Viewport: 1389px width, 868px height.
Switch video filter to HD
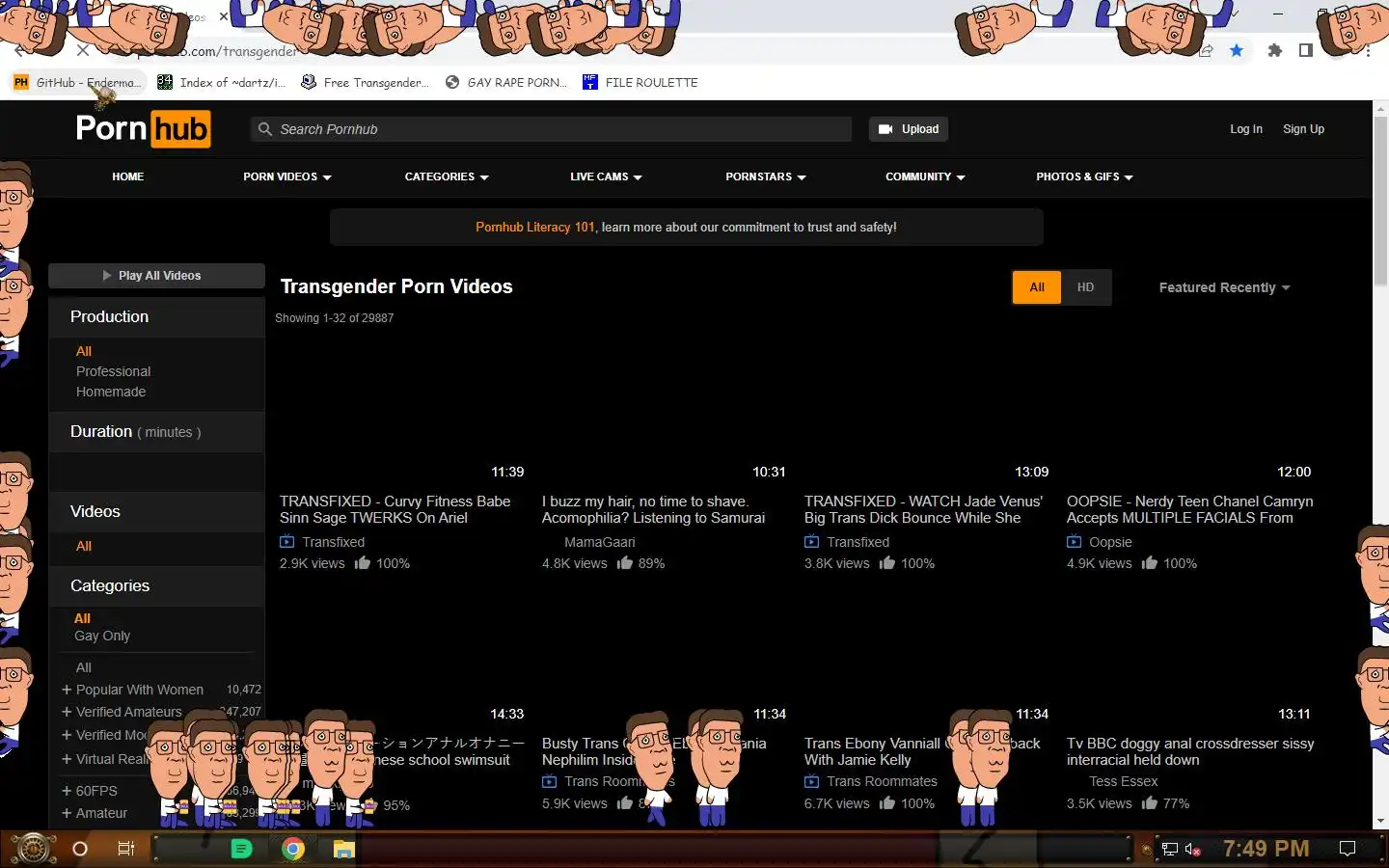(1085, 287)
